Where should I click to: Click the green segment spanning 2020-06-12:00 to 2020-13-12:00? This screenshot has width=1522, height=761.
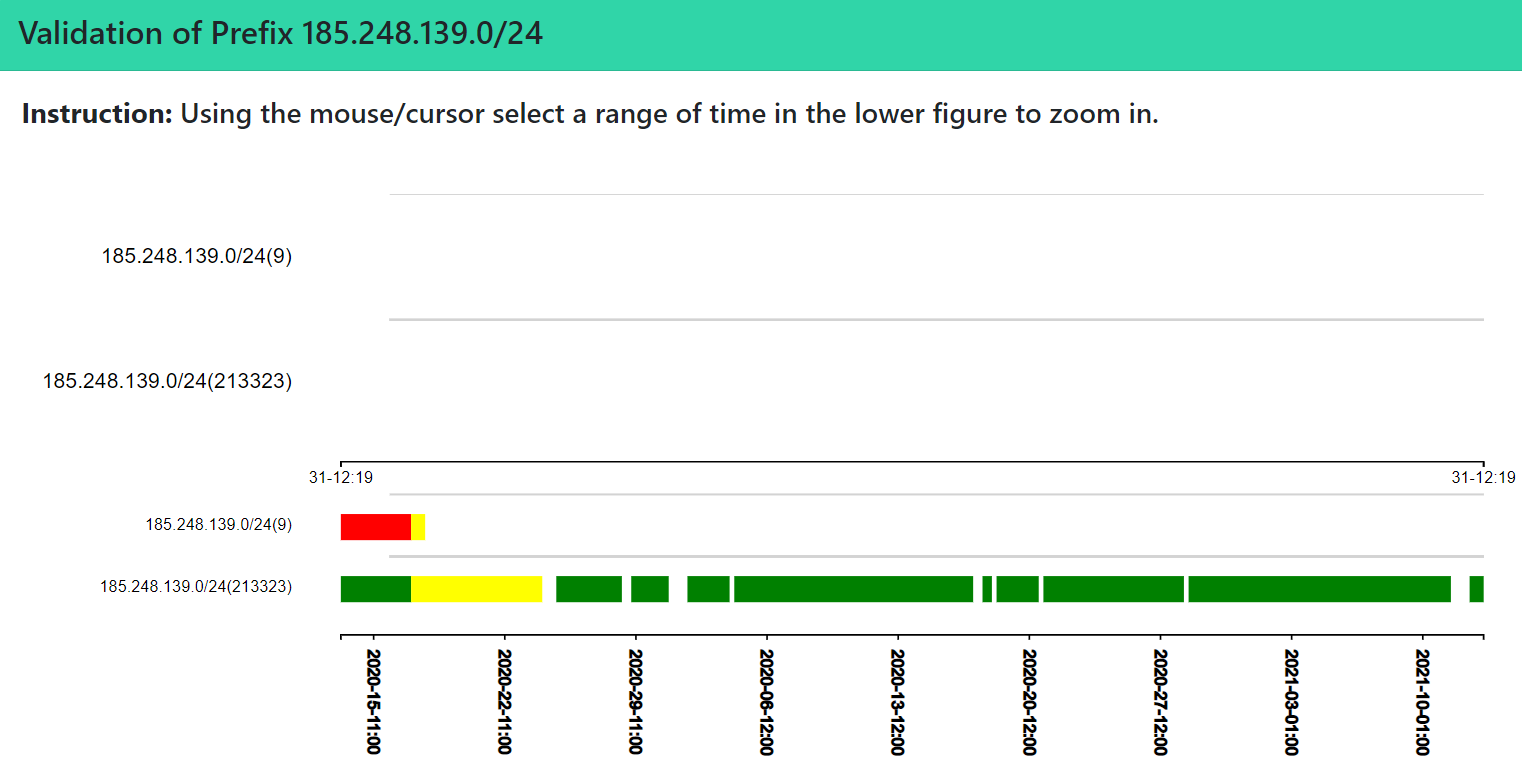tap(853, 589)
